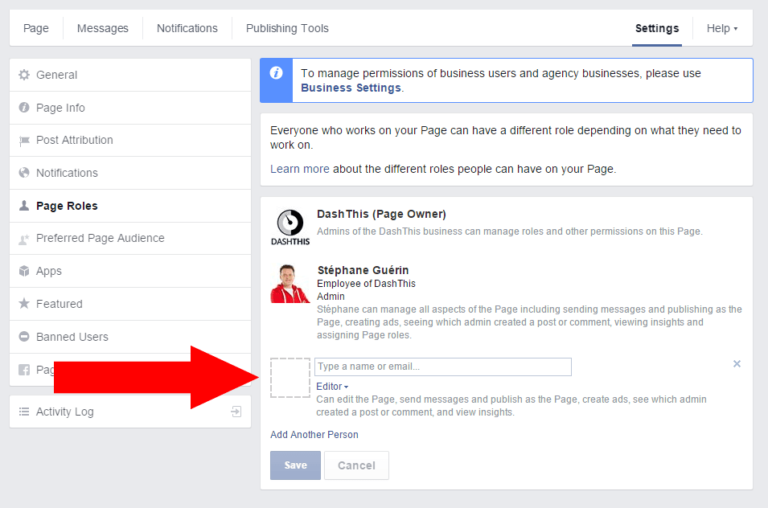The height and width of the screenshot is (508, 768).
Task: Click Add Another Person link
Action: pos(314,435)
